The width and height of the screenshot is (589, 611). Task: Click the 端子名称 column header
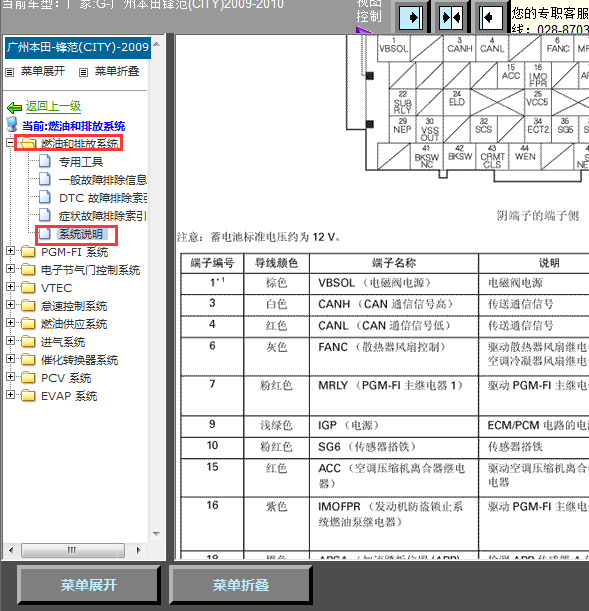click(394, 263)
